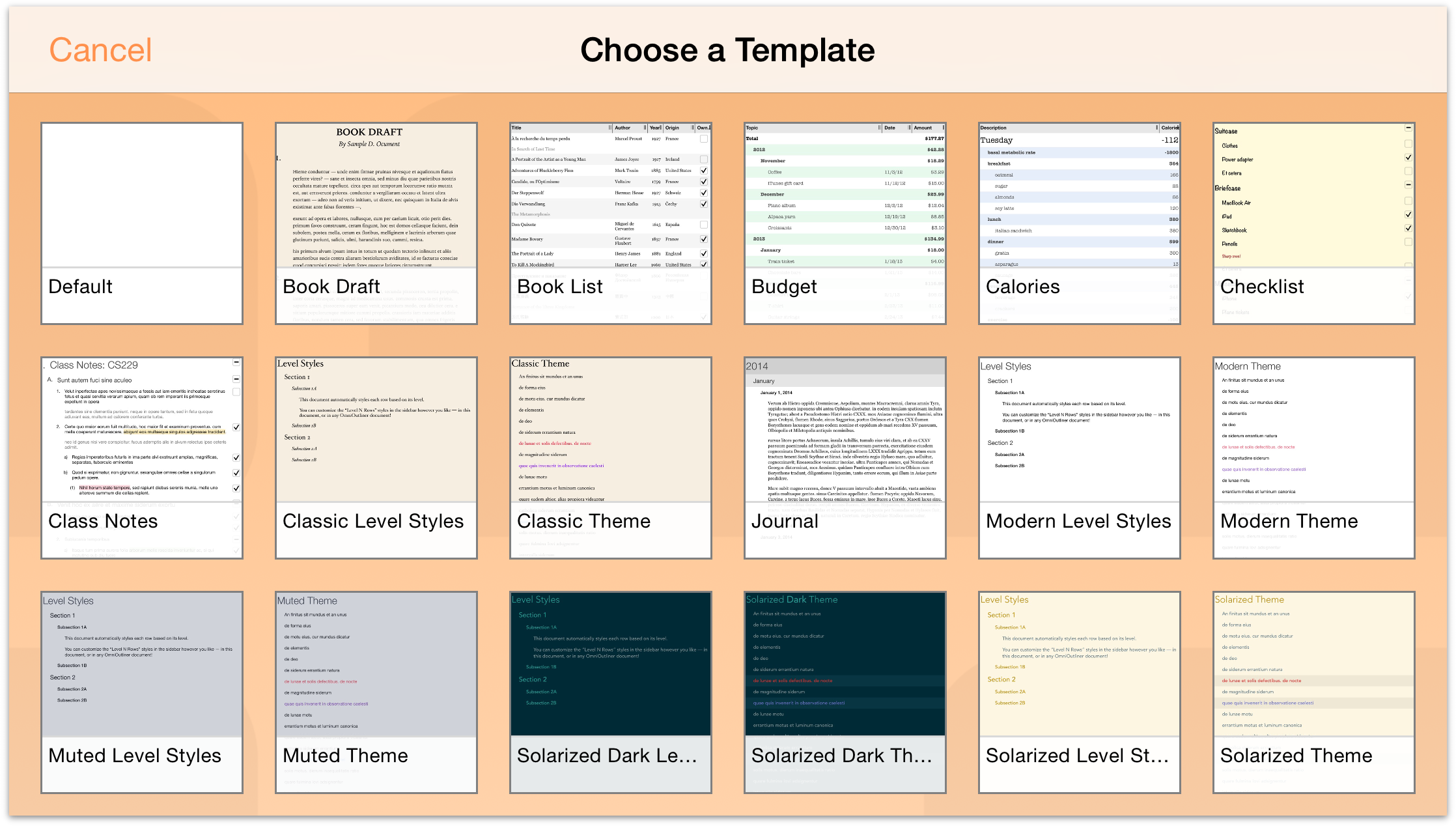
Task: Open the Modern Level Styles template
Action: click(x=1080, y=458)
